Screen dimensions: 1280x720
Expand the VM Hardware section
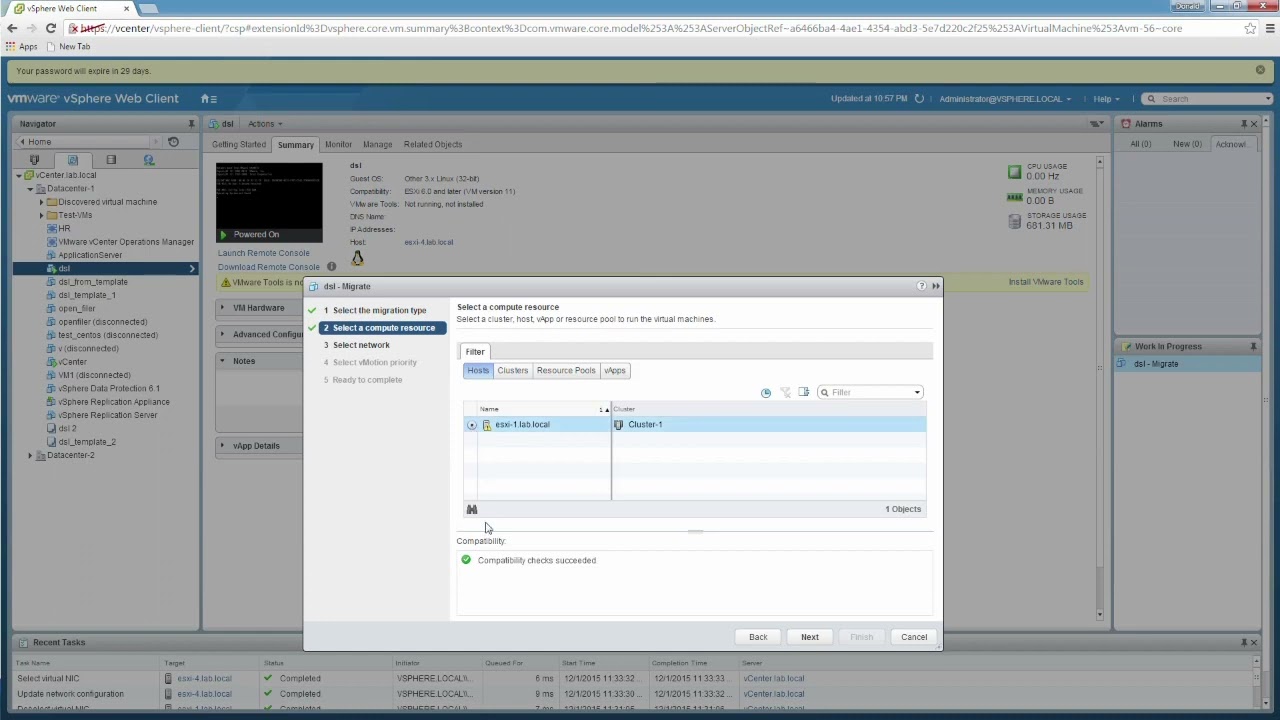[x=223, y=308]
